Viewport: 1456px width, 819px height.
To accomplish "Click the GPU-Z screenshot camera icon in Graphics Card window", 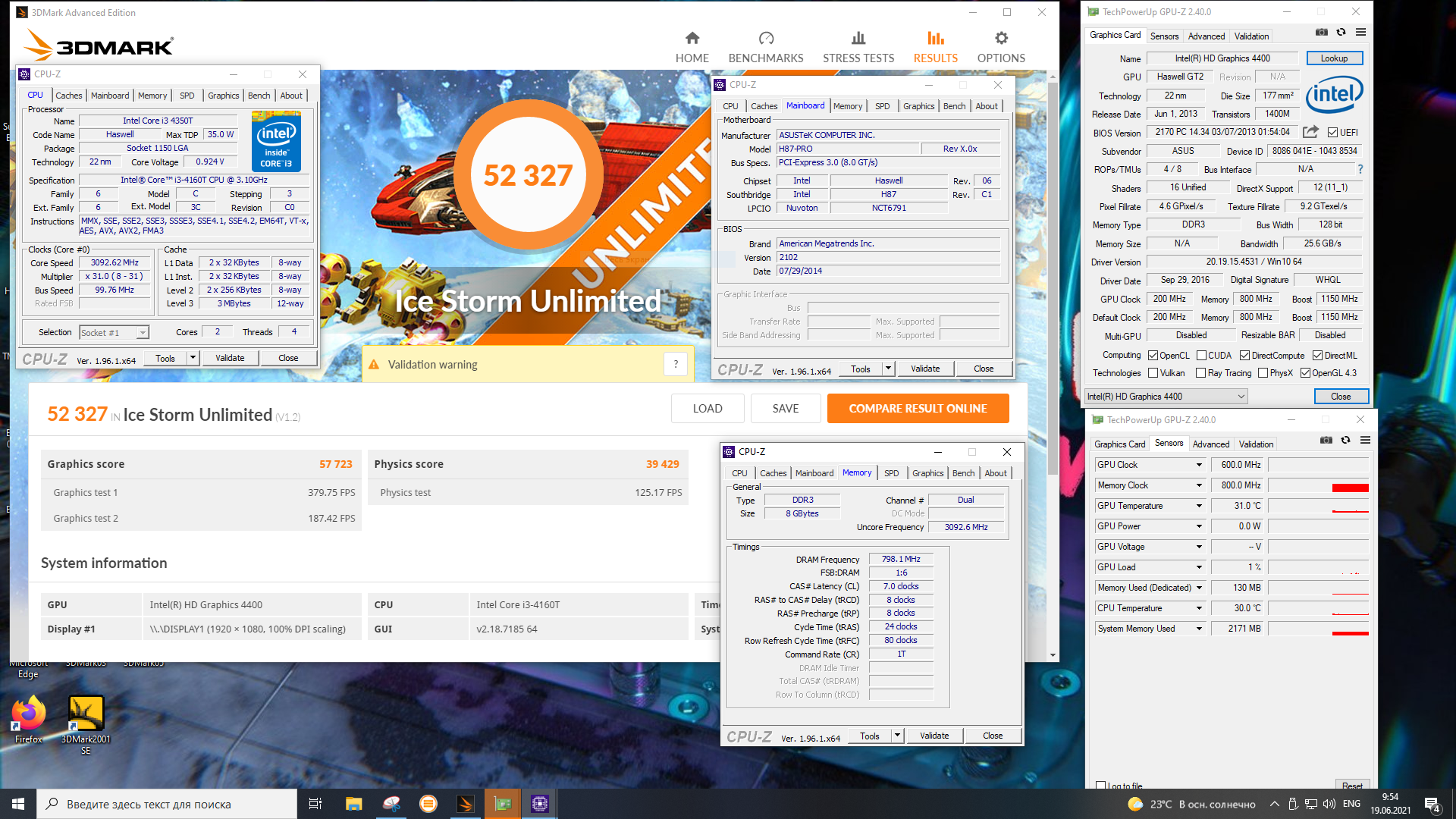I will 1322,33.
